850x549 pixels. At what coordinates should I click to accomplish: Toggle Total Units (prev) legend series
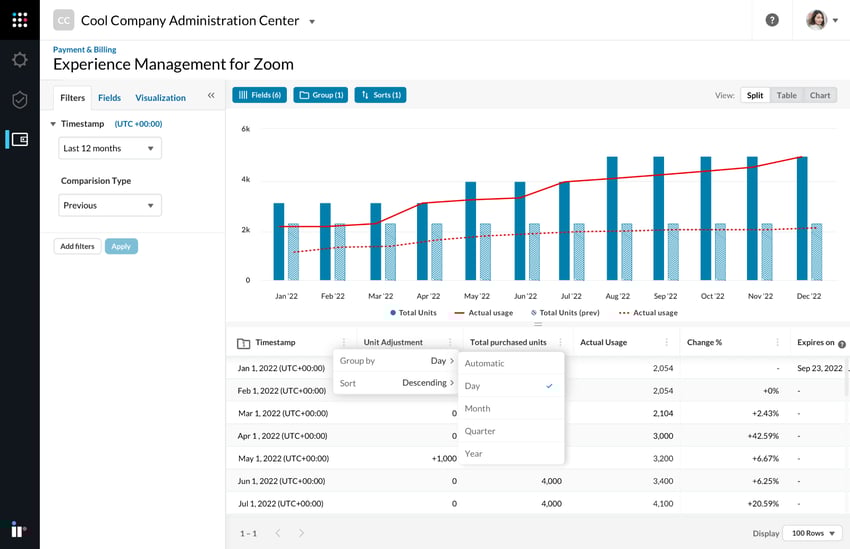tap(565, 313)
